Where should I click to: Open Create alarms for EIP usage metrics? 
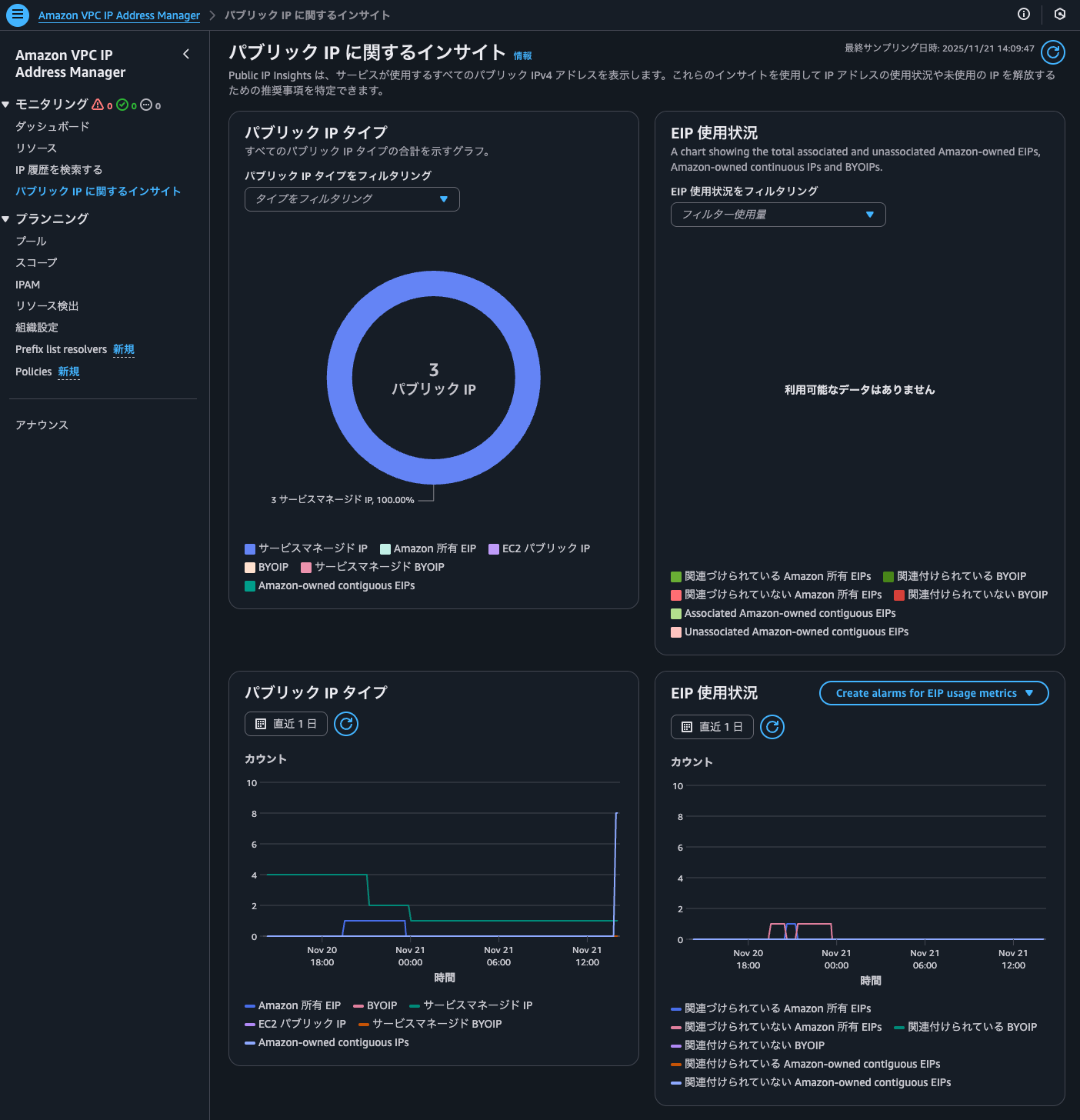click(x=933, y=692)
